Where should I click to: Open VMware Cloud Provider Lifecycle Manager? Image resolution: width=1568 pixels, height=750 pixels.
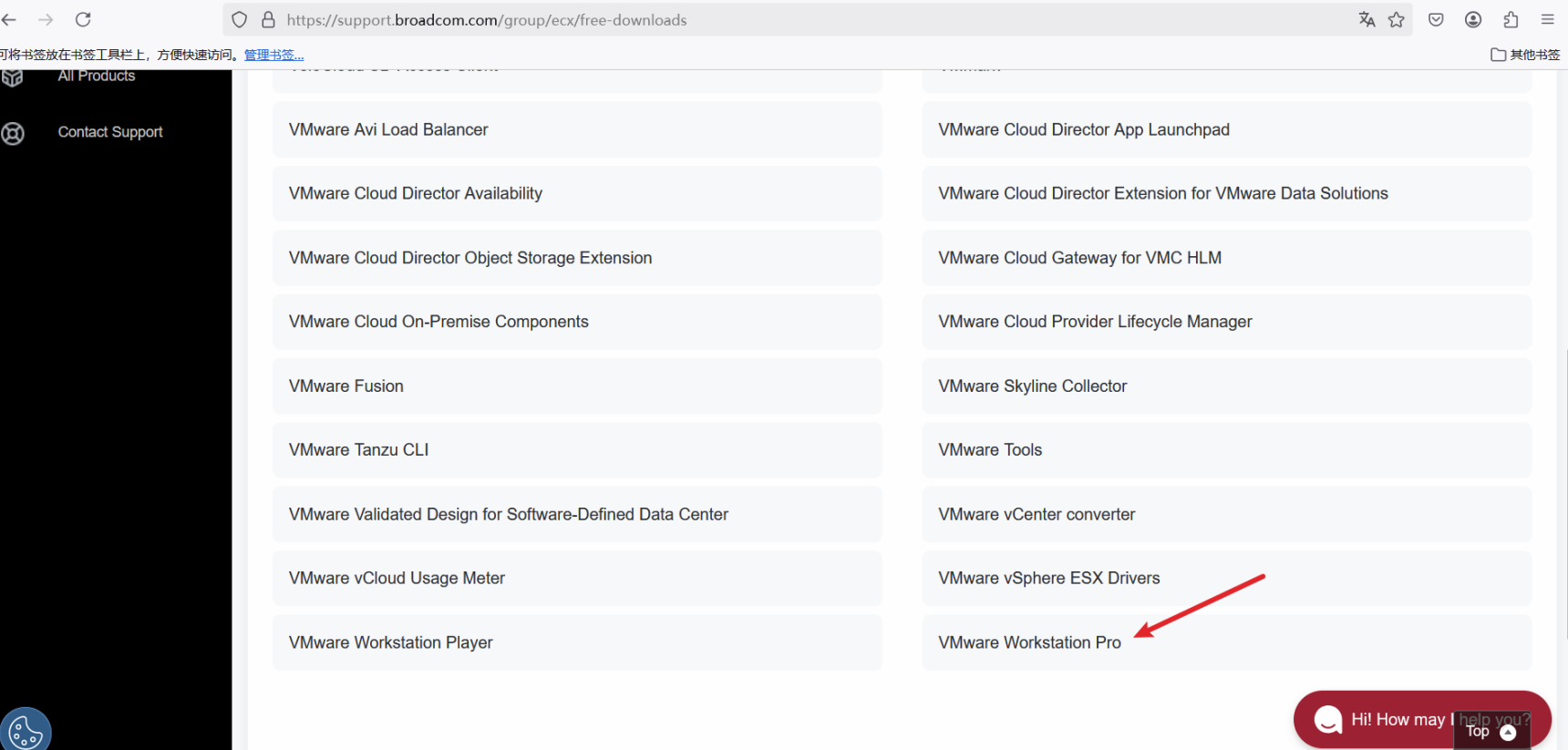click(x=1227, y=322)
